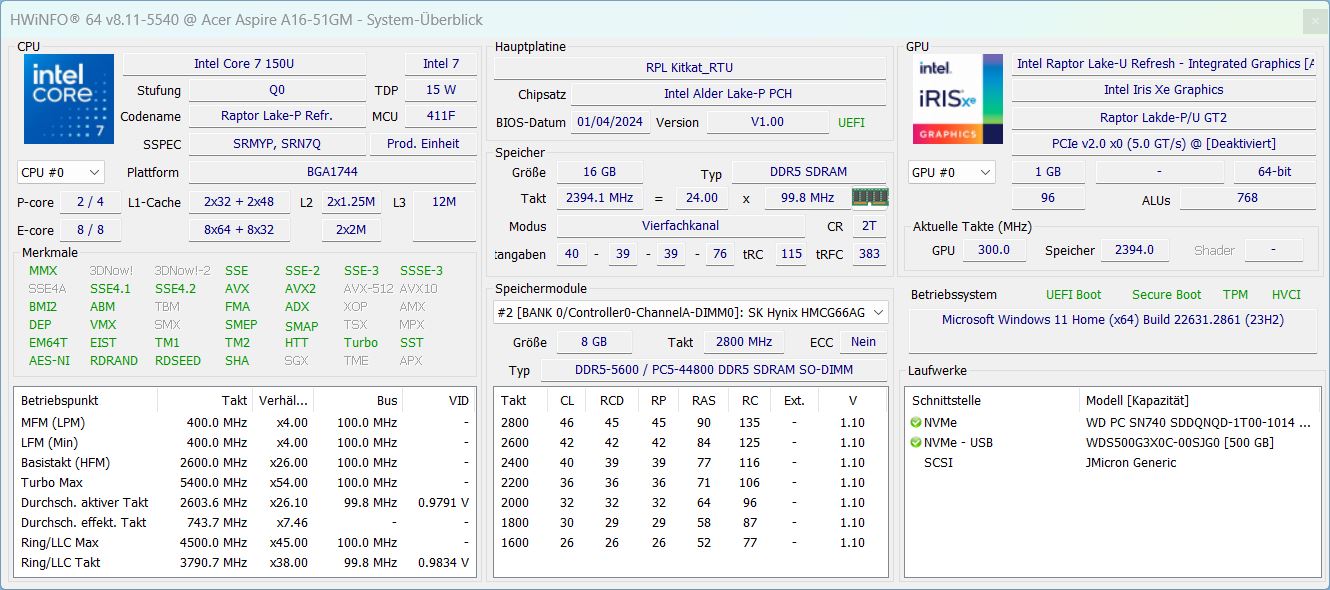Click the 411F MCU value

[440, 116]
